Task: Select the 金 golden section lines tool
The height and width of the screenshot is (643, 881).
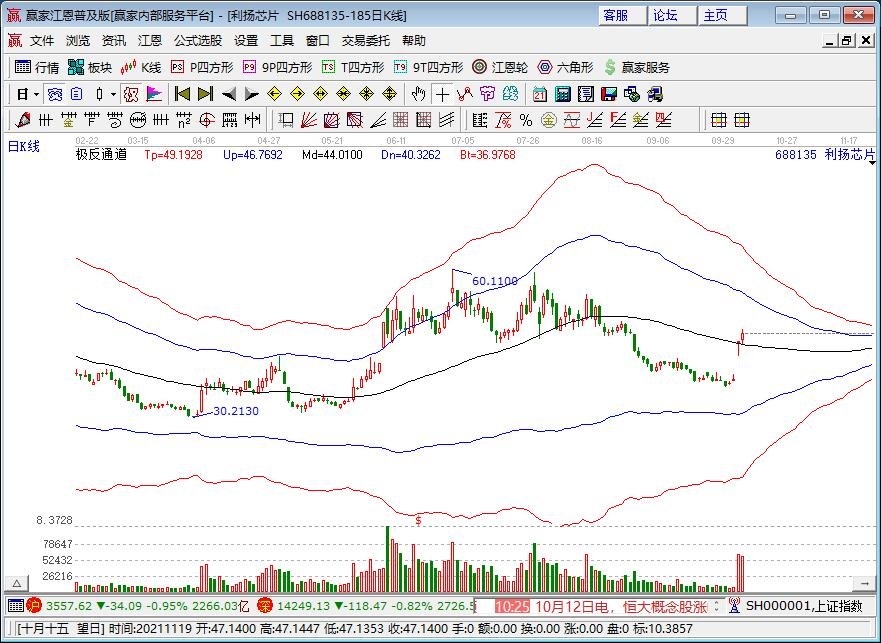Action: [69, 120]
